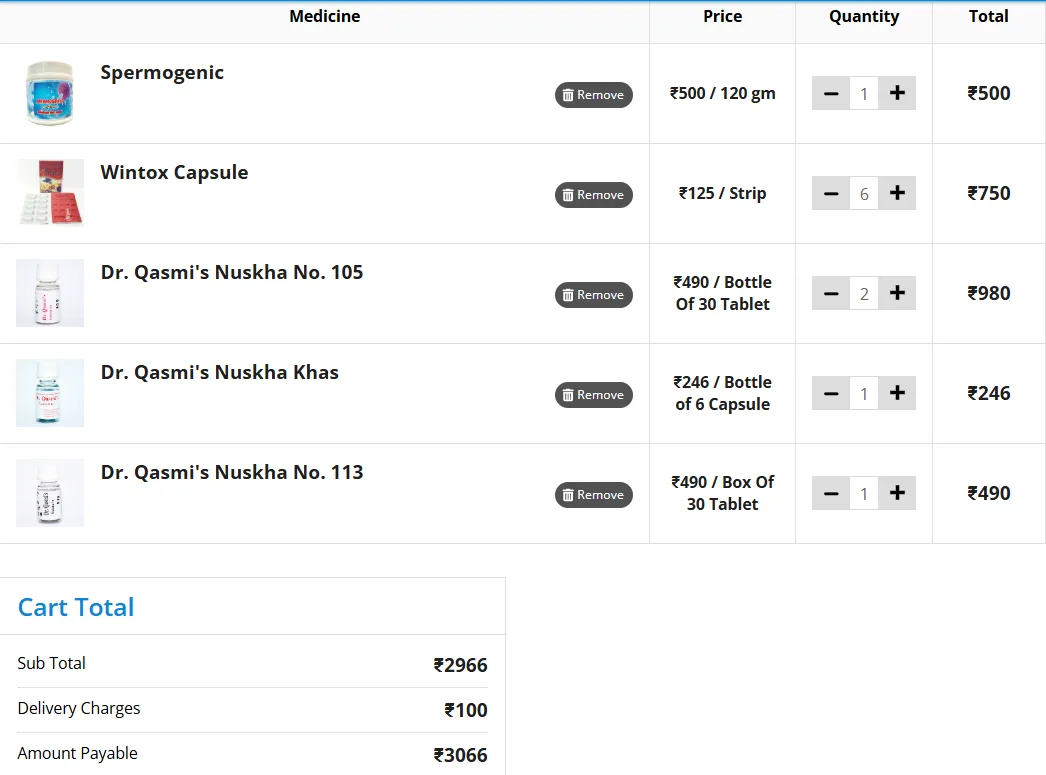Click minus icon for Wintox Capsule
The image size is (1046, 775).
pos(831,193)
